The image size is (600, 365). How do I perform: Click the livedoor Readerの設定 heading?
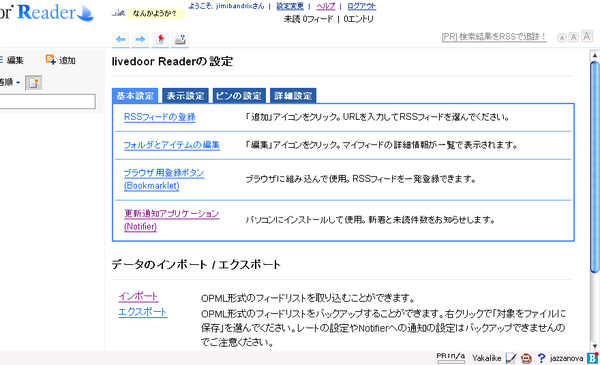172,62
